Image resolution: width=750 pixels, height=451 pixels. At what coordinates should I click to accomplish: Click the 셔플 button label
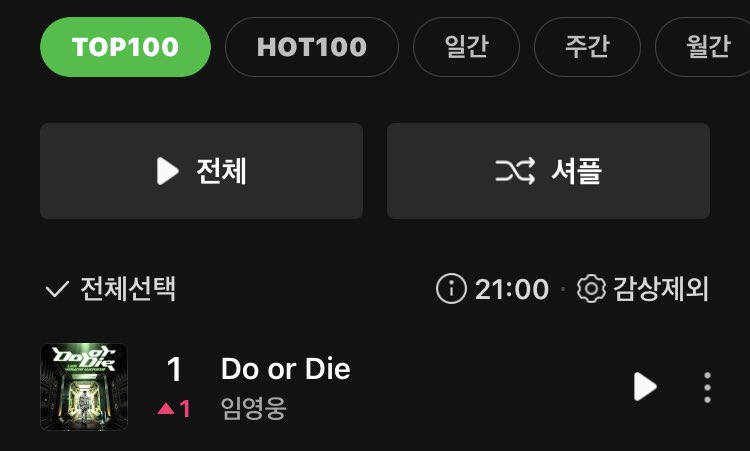point(576,171)
